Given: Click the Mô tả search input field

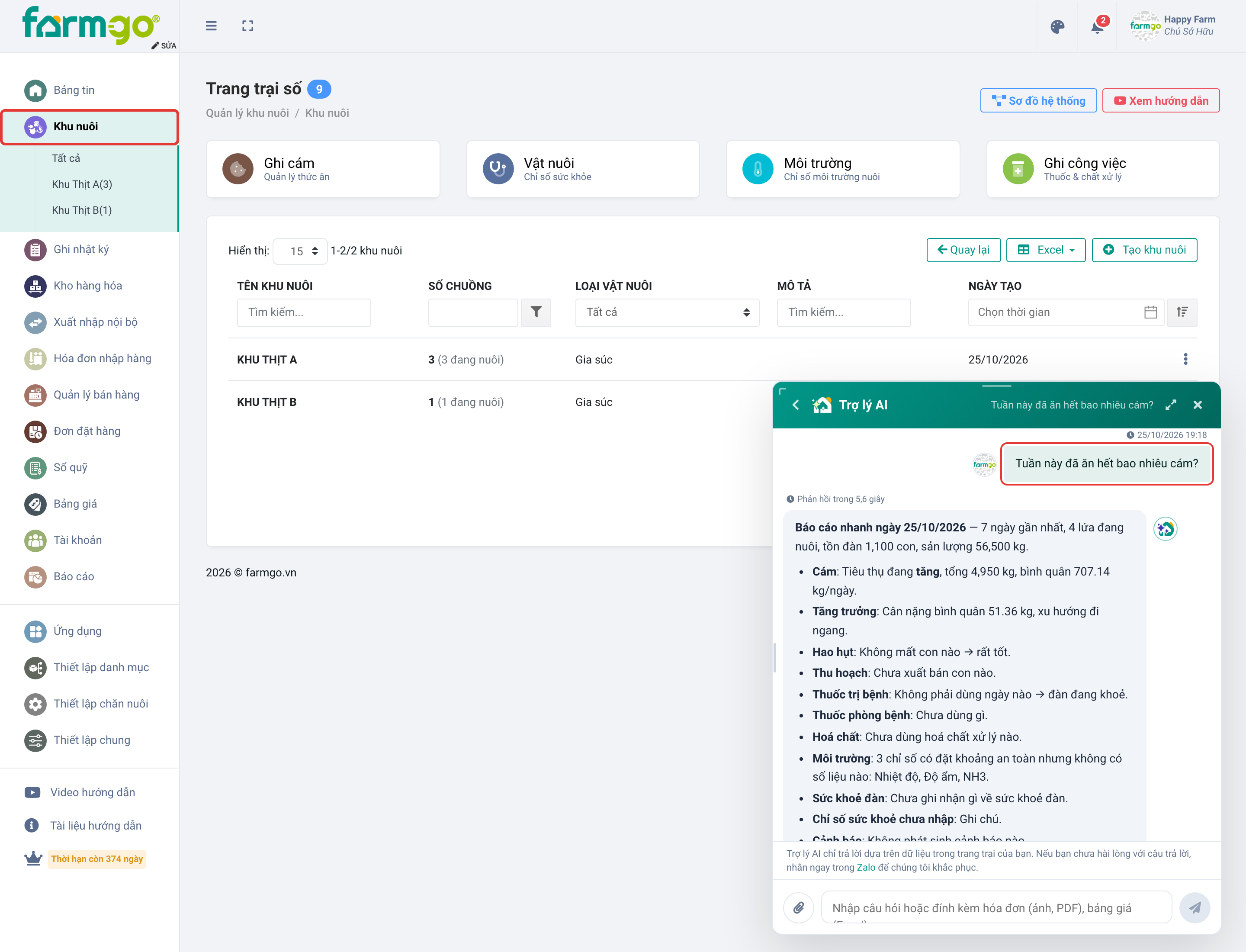Looking at the screenshot, I should click(x=843, y=312).
